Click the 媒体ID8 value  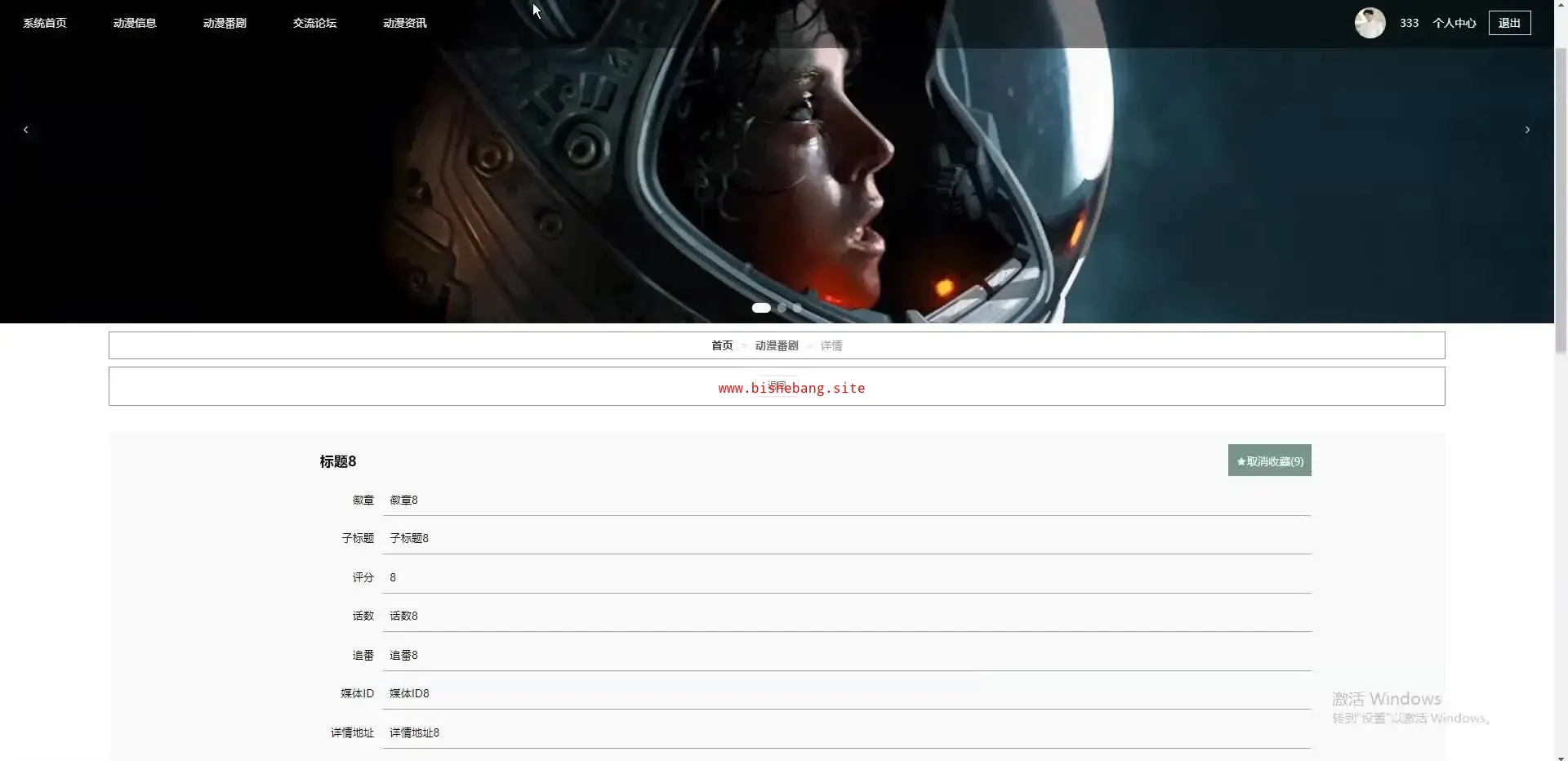click(409, 693)
